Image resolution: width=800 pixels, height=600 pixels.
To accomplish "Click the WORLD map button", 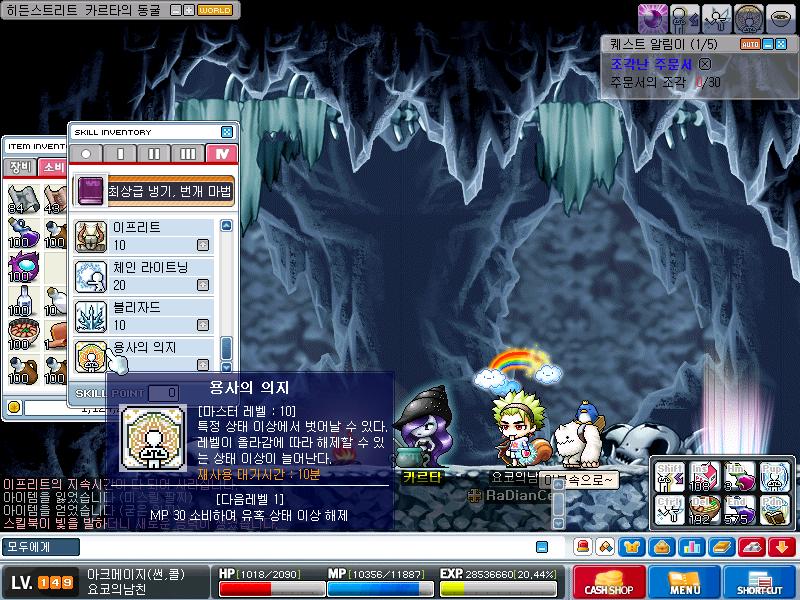I will pyautogui.click(x=214, y=10).
